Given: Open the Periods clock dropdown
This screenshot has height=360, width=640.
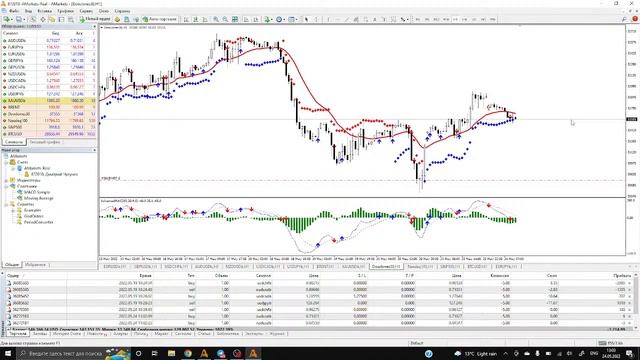Looking at the screenshot, I should 280,19.
